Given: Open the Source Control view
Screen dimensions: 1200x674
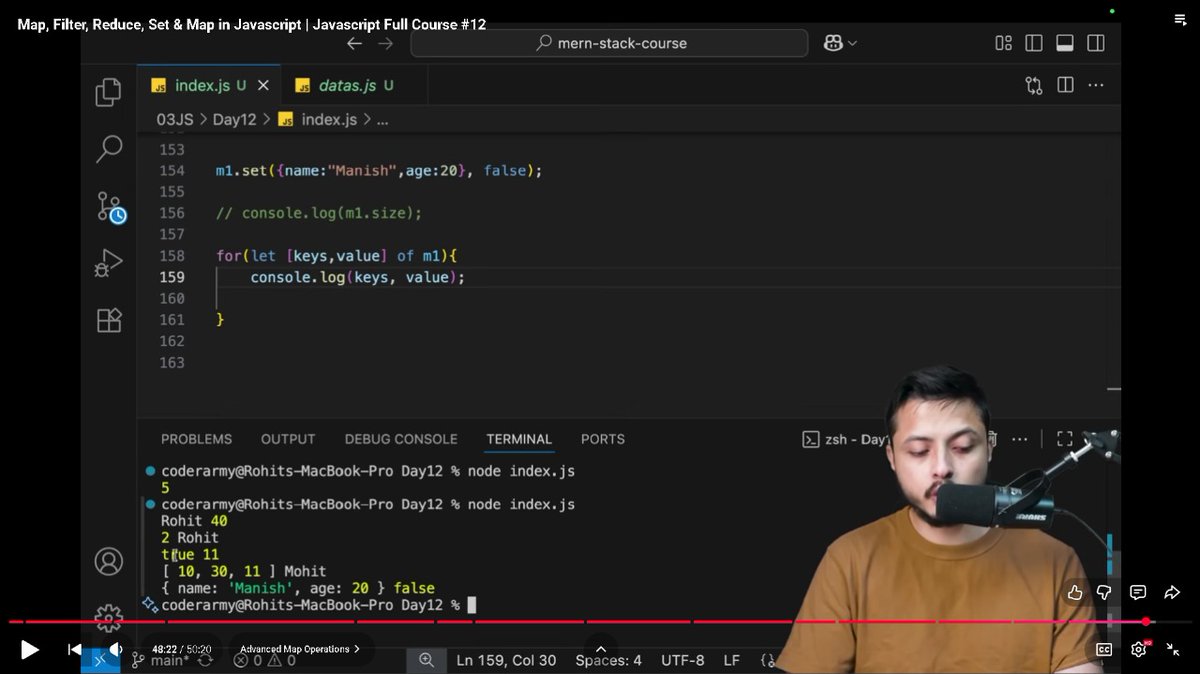Looking at the screenshot, I should [x=109, y=205].
